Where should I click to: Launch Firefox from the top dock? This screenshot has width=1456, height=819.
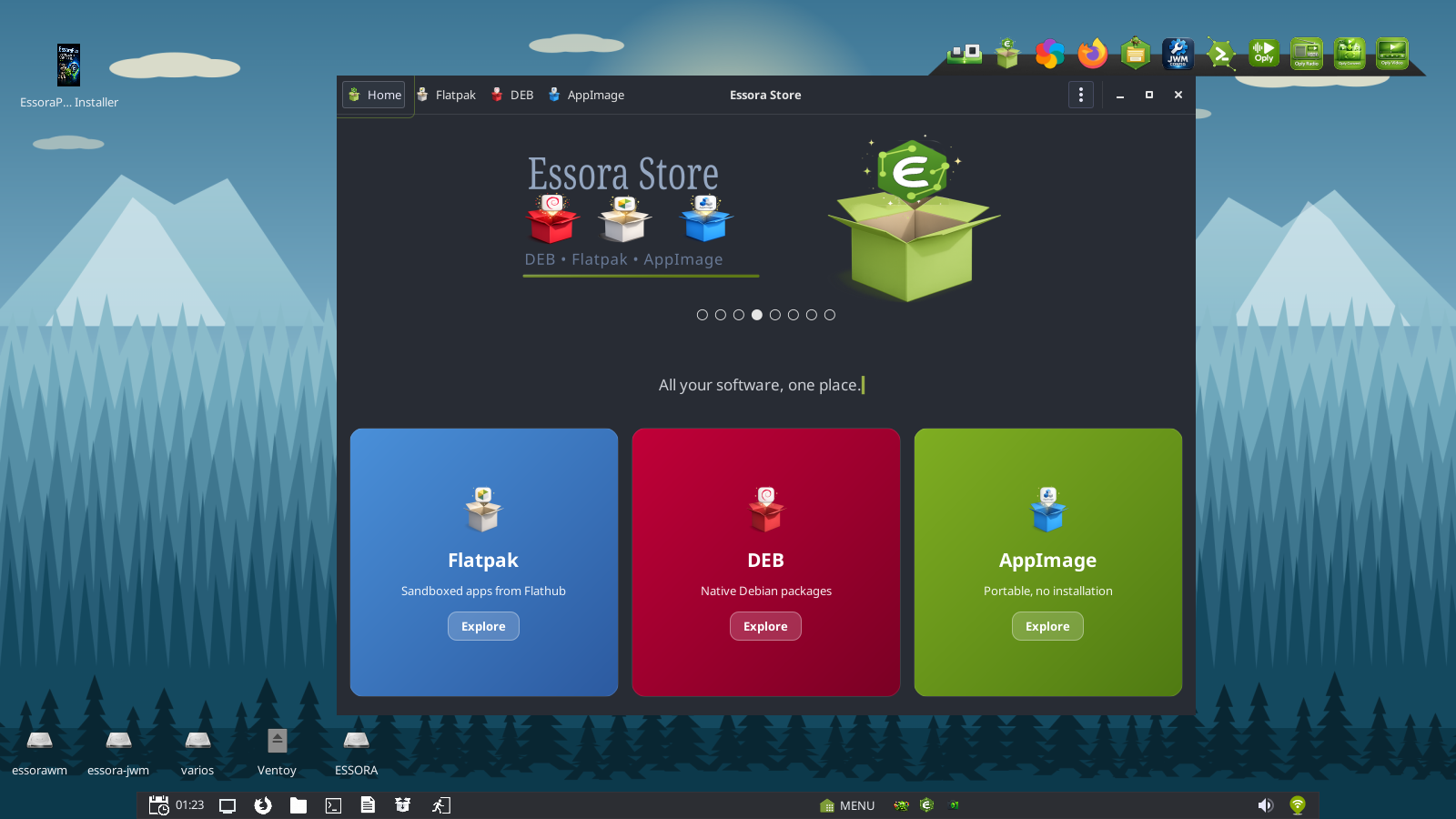coord(1093,54)
